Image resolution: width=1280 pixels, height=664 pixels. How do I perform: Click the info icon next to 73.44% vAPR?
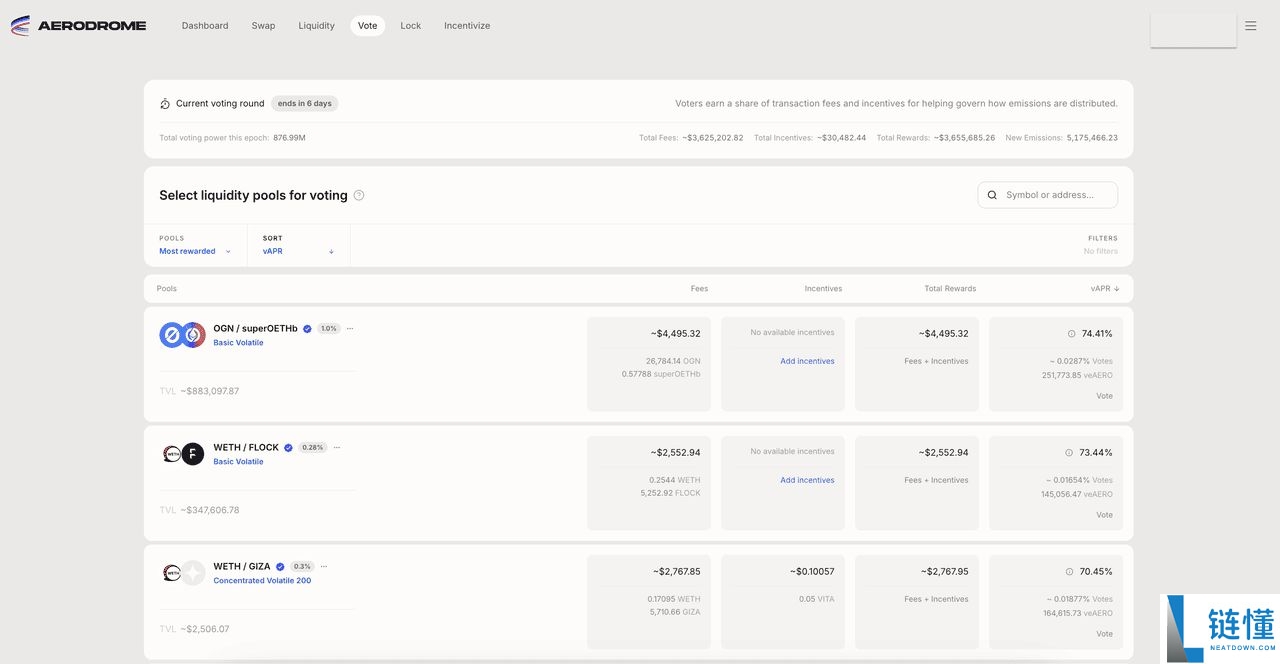[1068, 453]
